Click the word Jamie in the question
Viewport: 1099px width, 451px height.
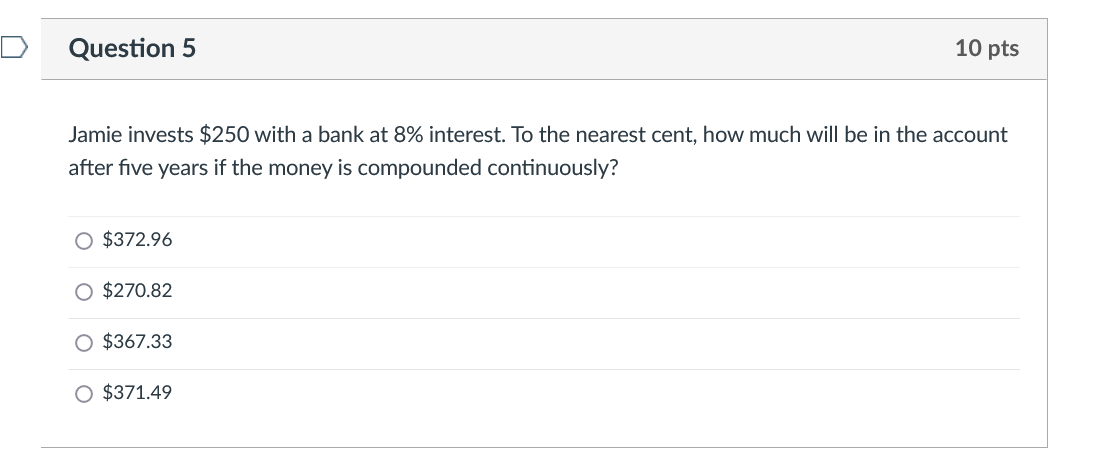click(94, 134)
